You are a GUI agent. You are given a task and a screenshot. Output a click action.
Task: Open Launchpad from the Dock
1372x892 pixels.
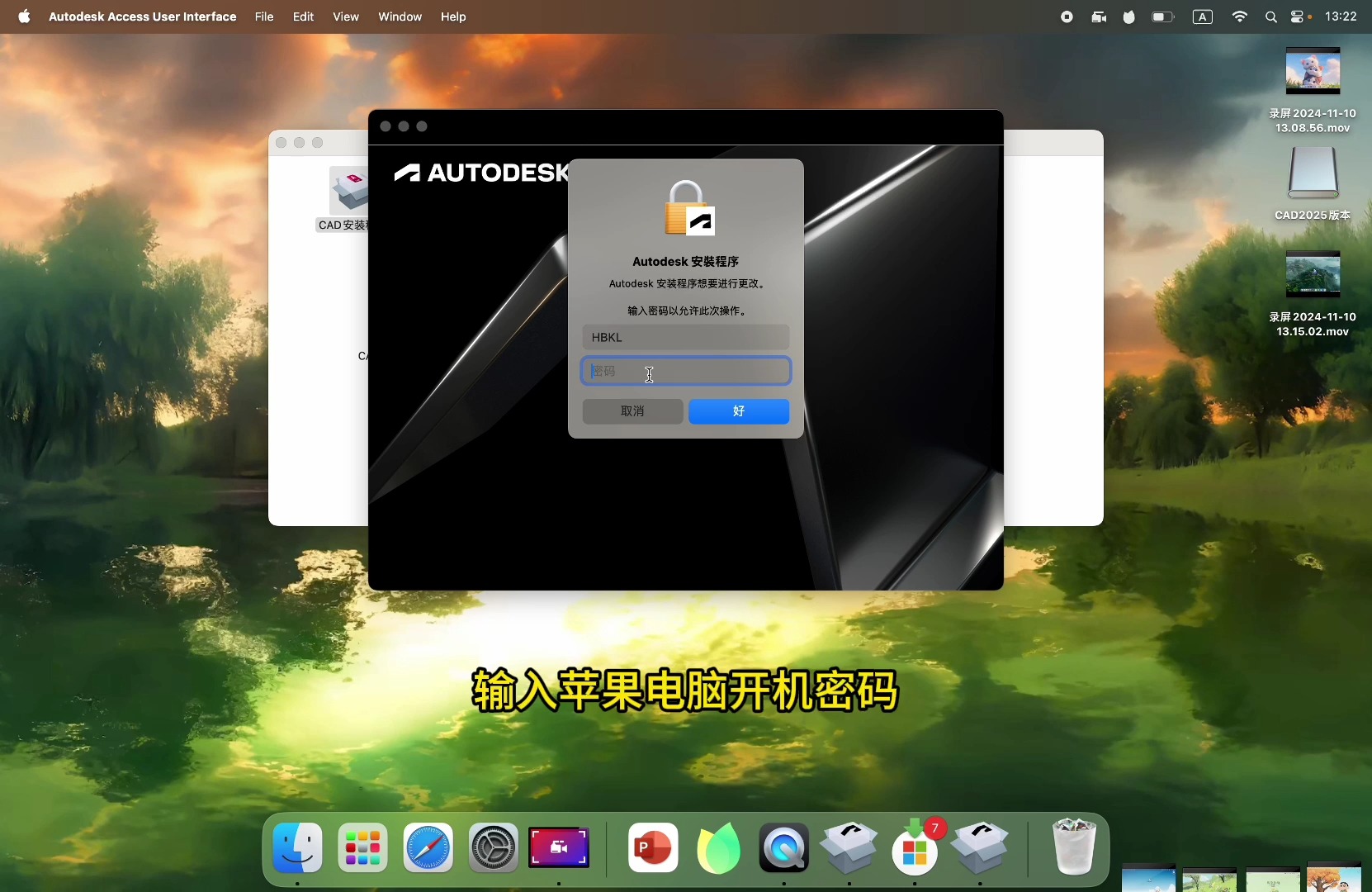point(363,848)
